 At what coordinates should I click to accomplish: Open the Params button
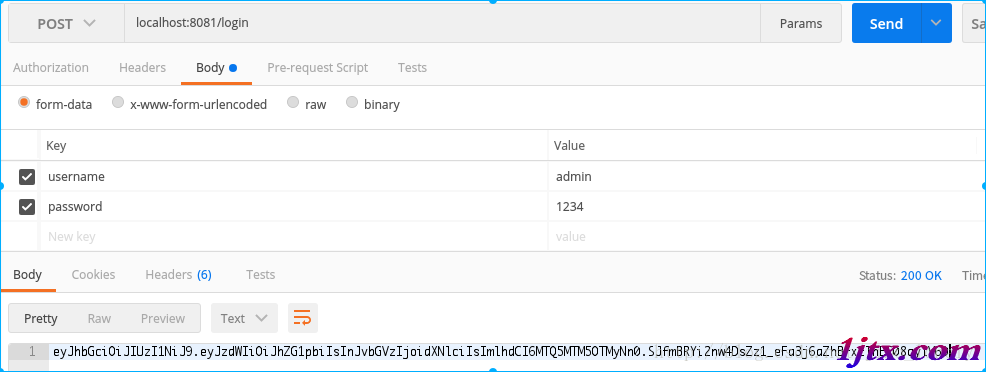click(x=801, y=23)
